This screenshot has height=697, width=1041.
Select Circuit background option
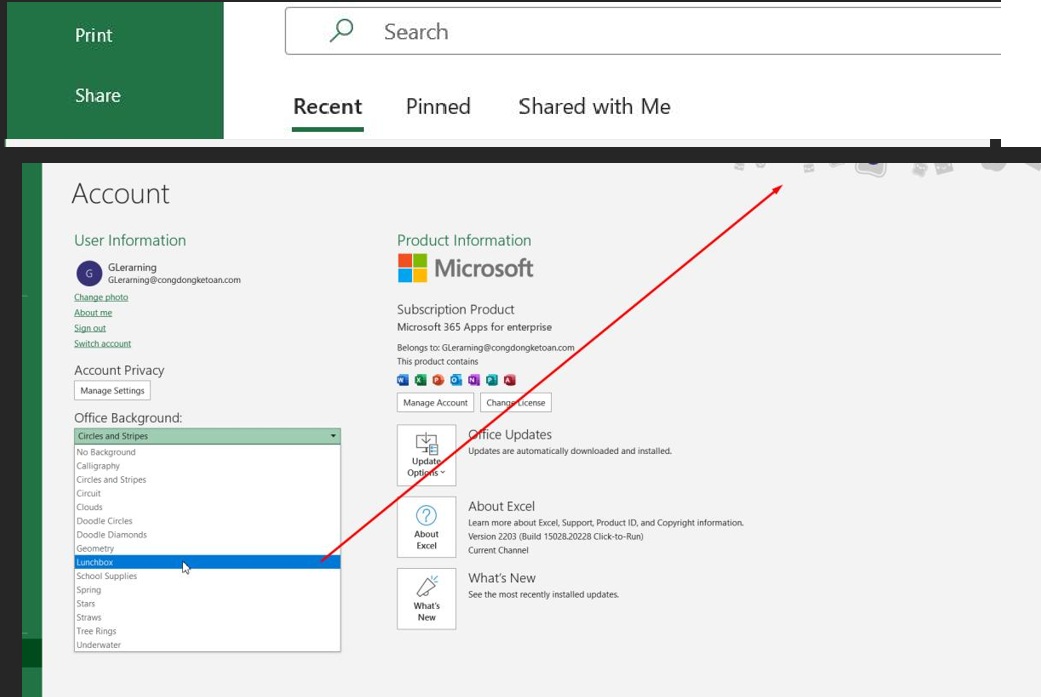pos(207,493)
